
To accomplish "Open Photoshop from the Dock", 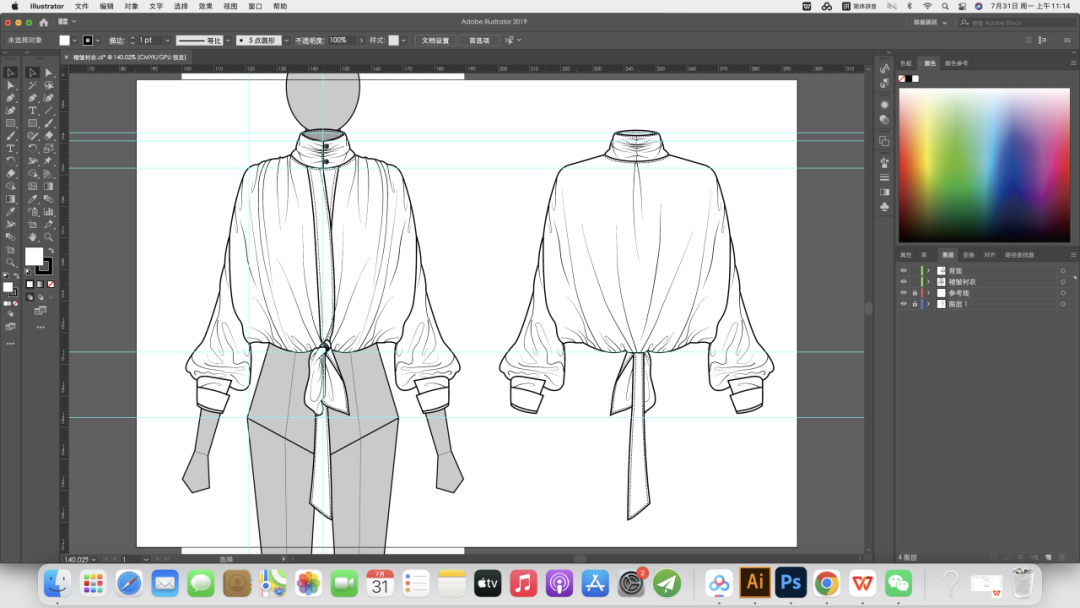I will tap(791, 583).
